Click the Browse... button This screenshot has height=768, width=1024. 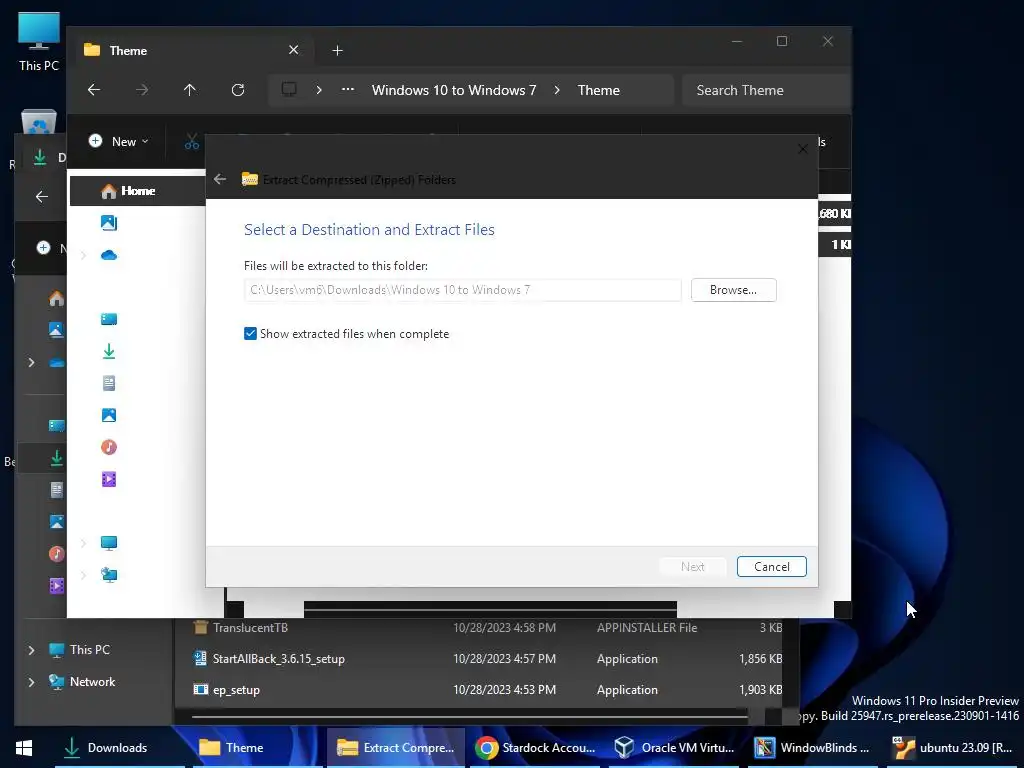point(733,290)
